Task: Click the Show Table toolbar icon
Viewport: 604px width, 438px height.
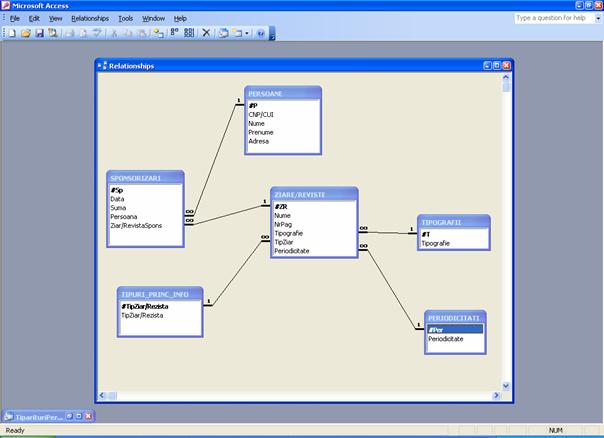Action: 158,33
